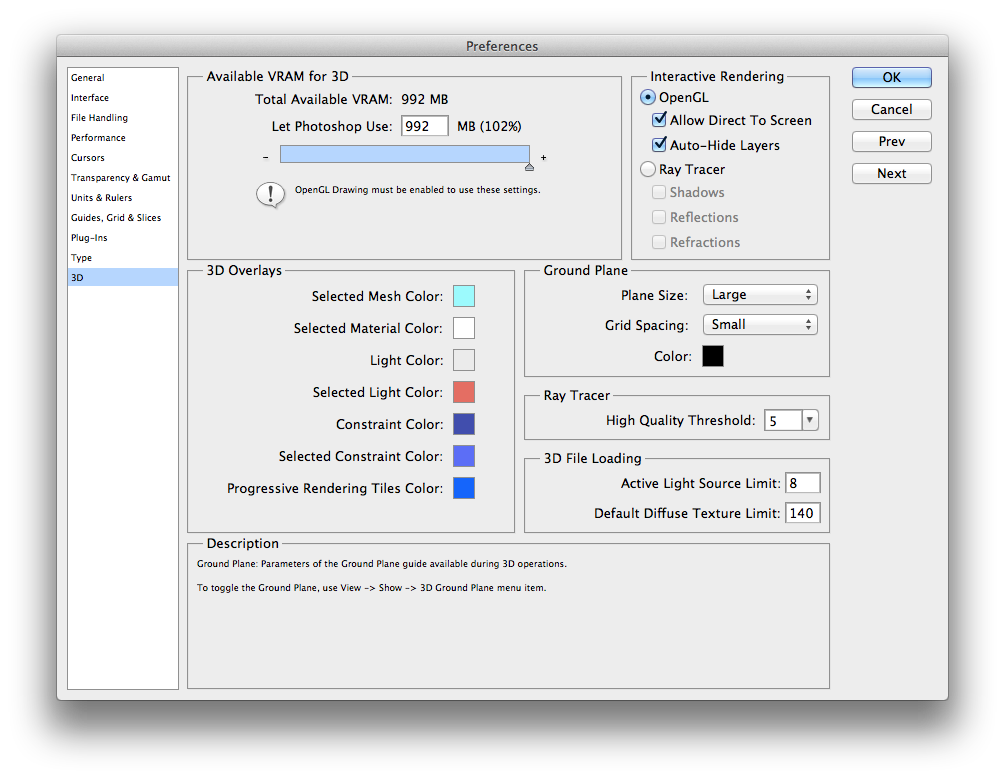Pick the Selected Material Color swatch
The width and height of the screenshot is (1005, 779).
coord(464,328)
